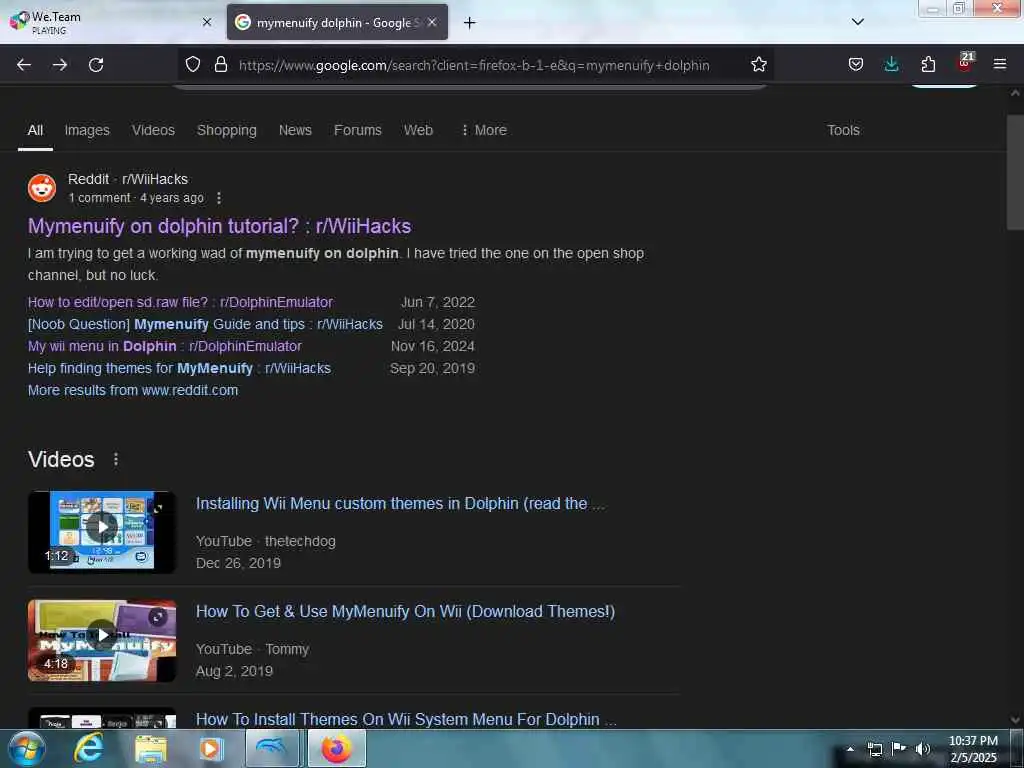Bookmark this page with the star icon
Image resolution: width=1024 pixels, height=768 pixels.
click(x=758, y=65)
